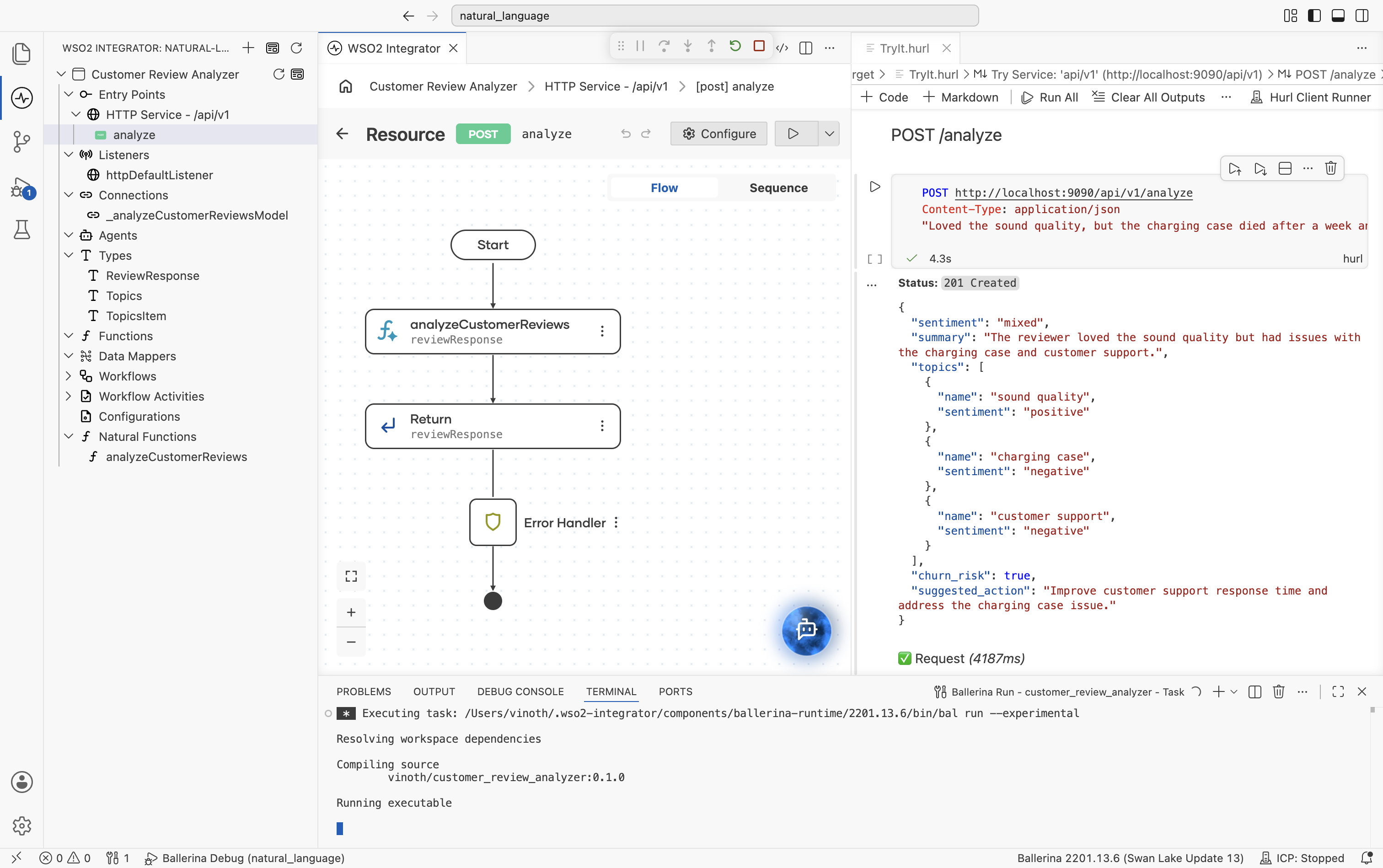Toggle the secondary side bar
The height and width of the screenshot is (868, 1383).
1362,16
